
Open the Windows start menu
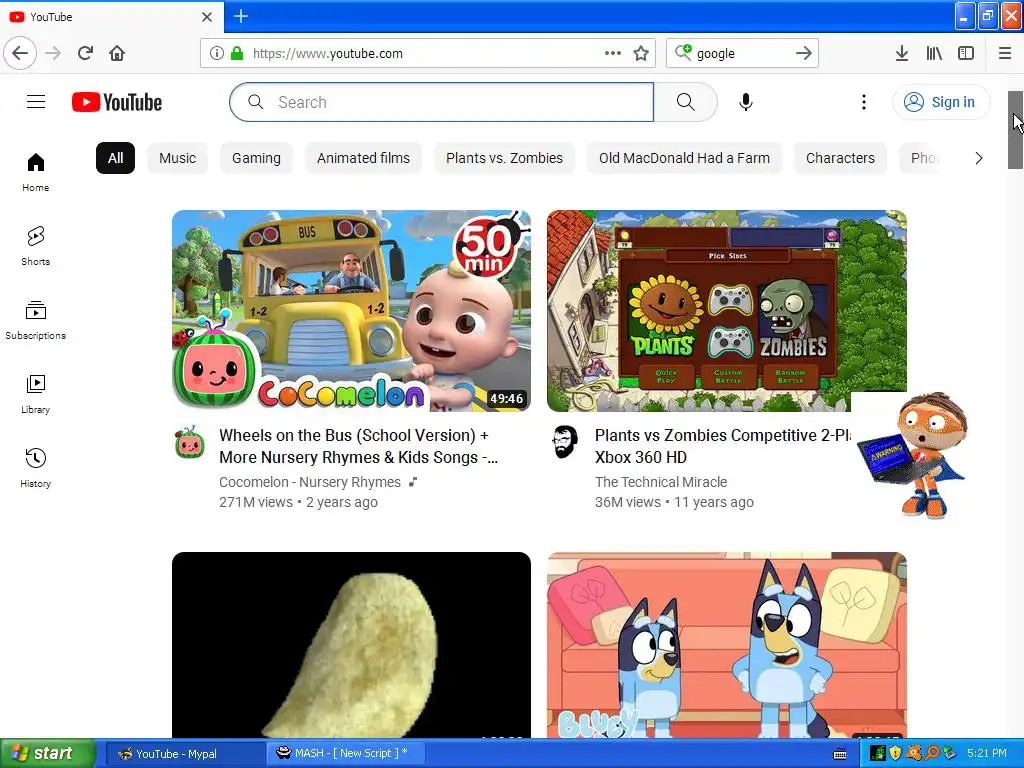click(x=48, y=753)
